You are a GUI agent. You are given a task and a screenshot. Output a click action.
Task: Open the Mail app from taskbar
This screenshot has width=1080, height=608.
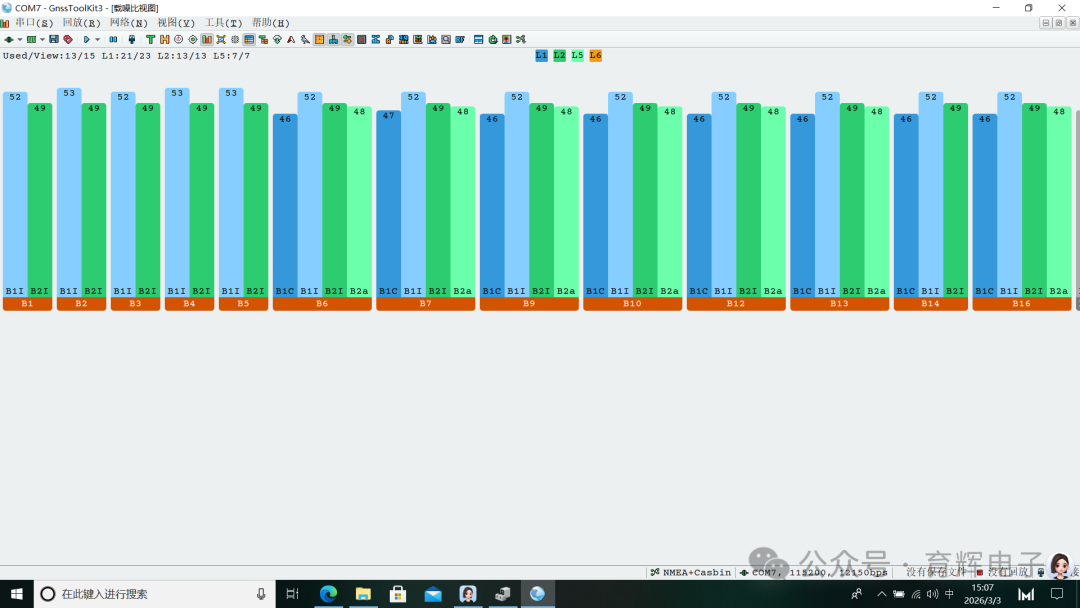[433, 594]
